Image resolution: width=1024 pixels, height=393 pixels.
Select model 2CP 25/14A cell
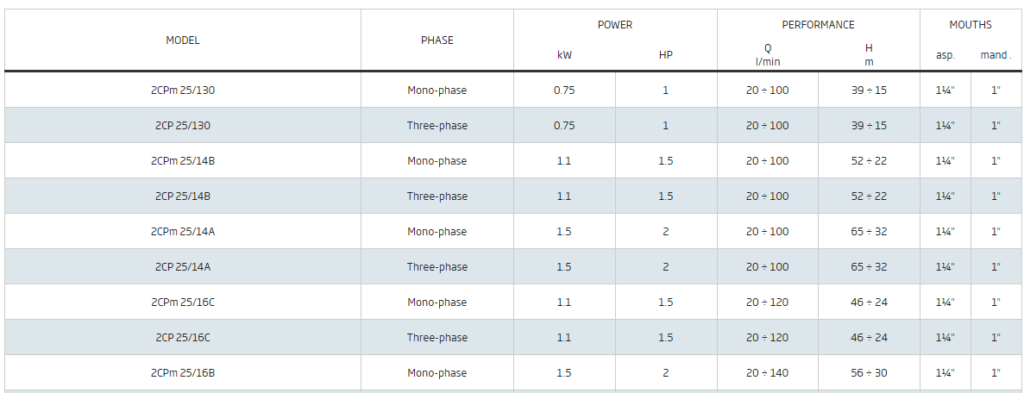click(x=183, y=267)
